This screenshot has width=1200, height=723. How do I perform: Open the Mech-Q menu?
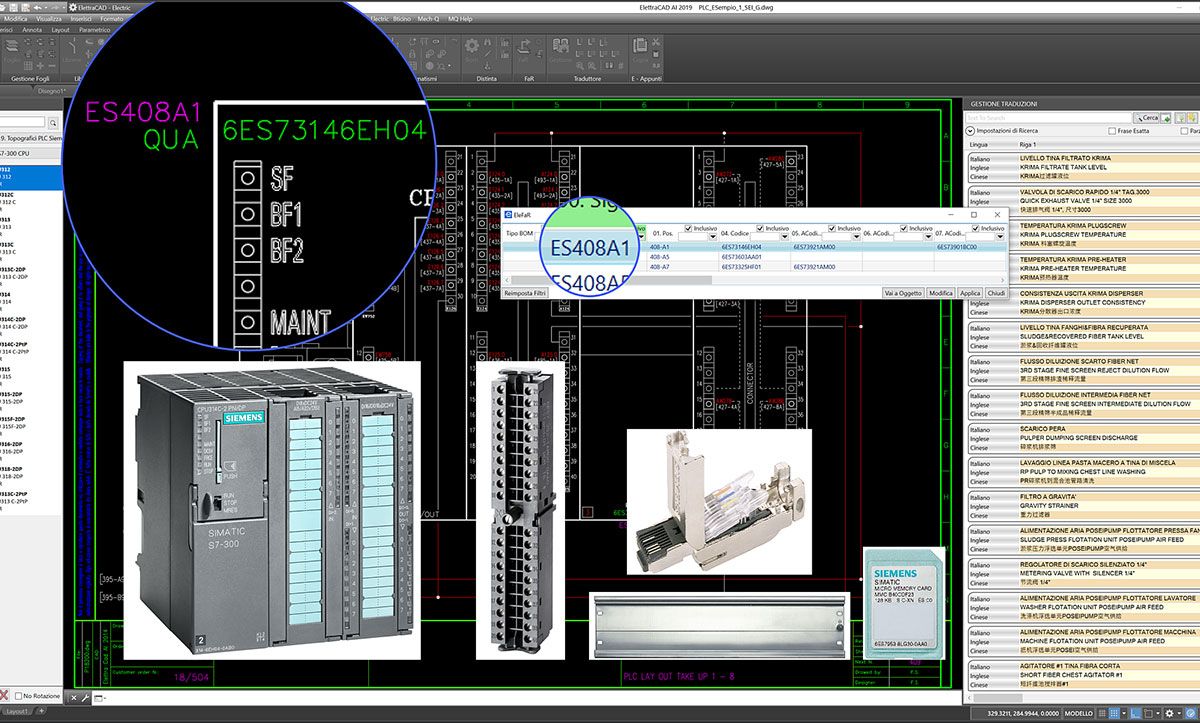pos(429,18)
